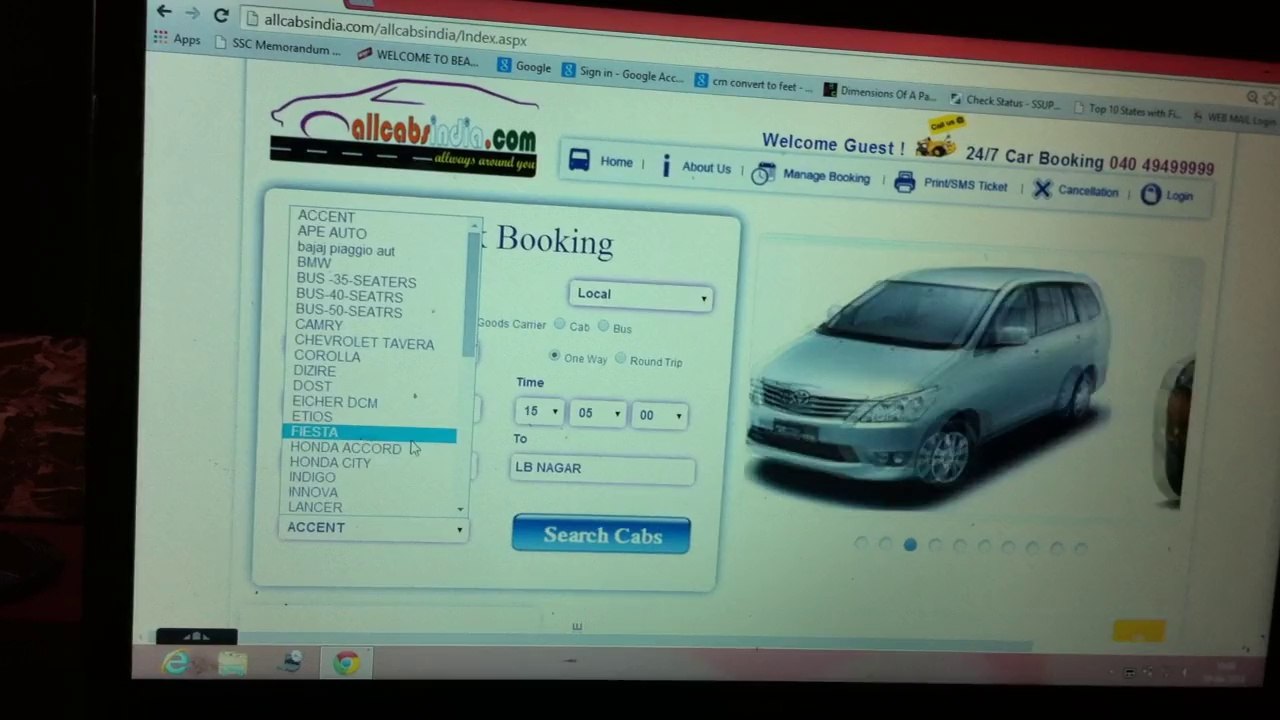The height and width of the screenshot is (720, 1280).
Task: Open the WELCOME TO BEA... bookmark
Action: [418, 57]
